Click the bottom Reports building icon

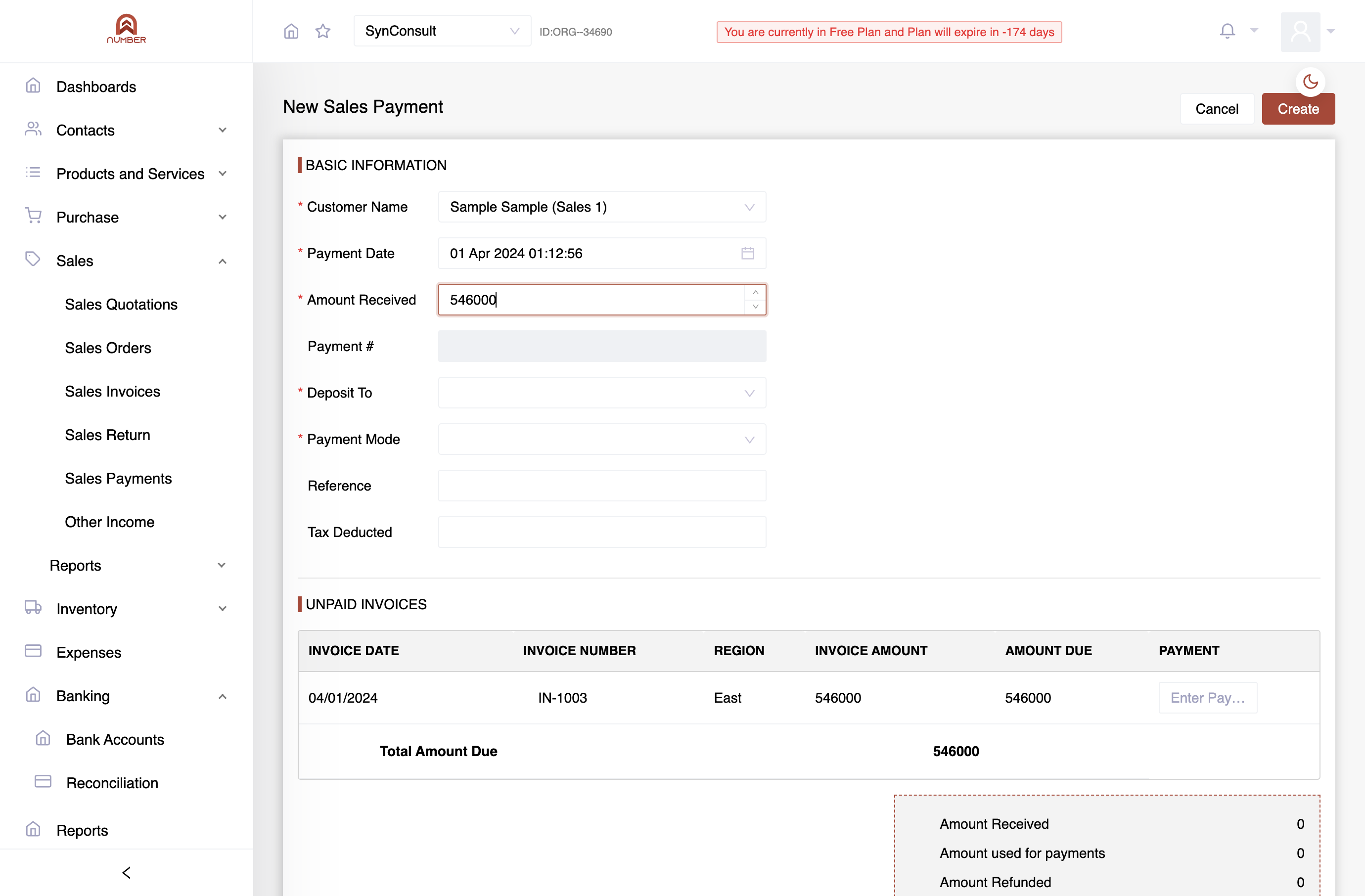point(33,830)
